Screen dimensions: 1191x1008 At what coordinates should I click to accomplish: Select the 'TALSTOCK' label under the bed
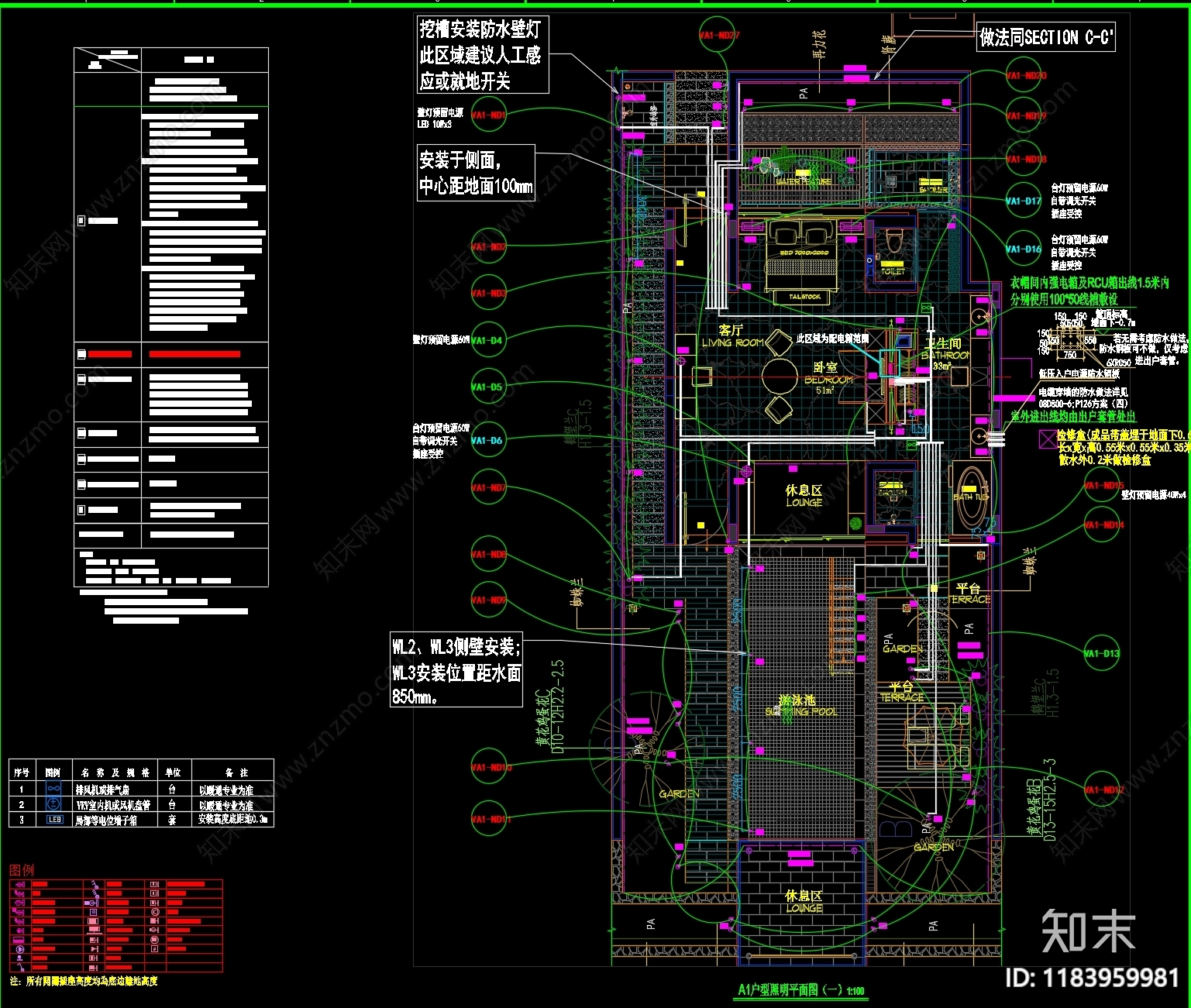(x=805, y=297)
